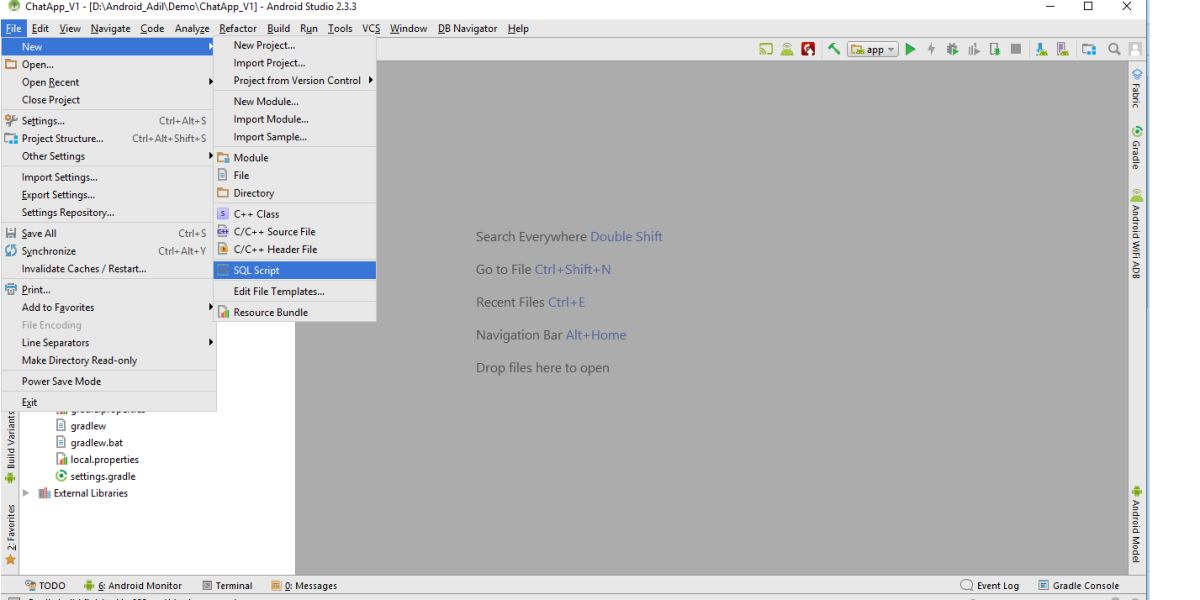Viewport: 1200px width, 600px height.
Task: Choose Exit from File menu
Action: (x=109, y=403)
